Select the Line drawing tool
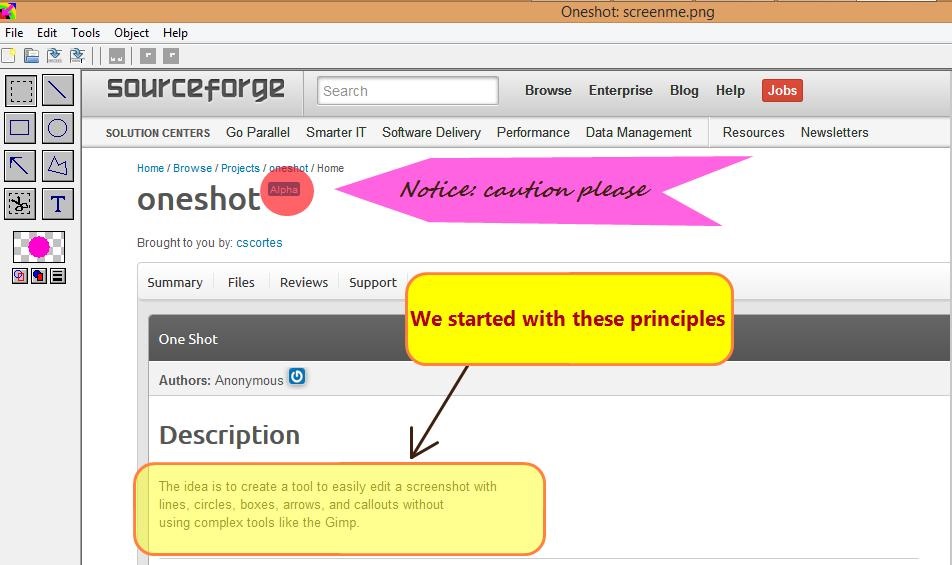This screenshot has width=952, height=565. click(58, 91)
